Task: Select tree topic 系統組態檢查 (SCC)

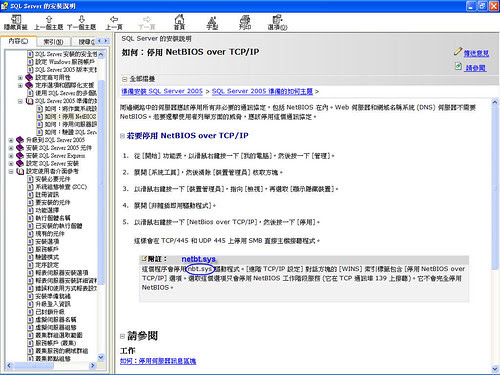Action: (61, 187)
